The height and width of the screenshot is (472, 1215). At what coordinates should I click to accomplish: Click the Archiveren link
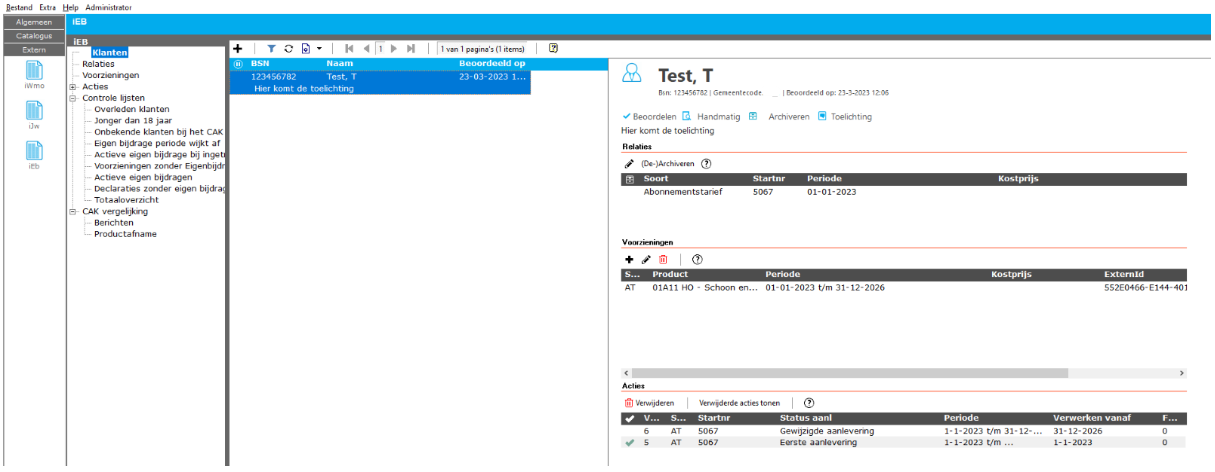[788, 117]
